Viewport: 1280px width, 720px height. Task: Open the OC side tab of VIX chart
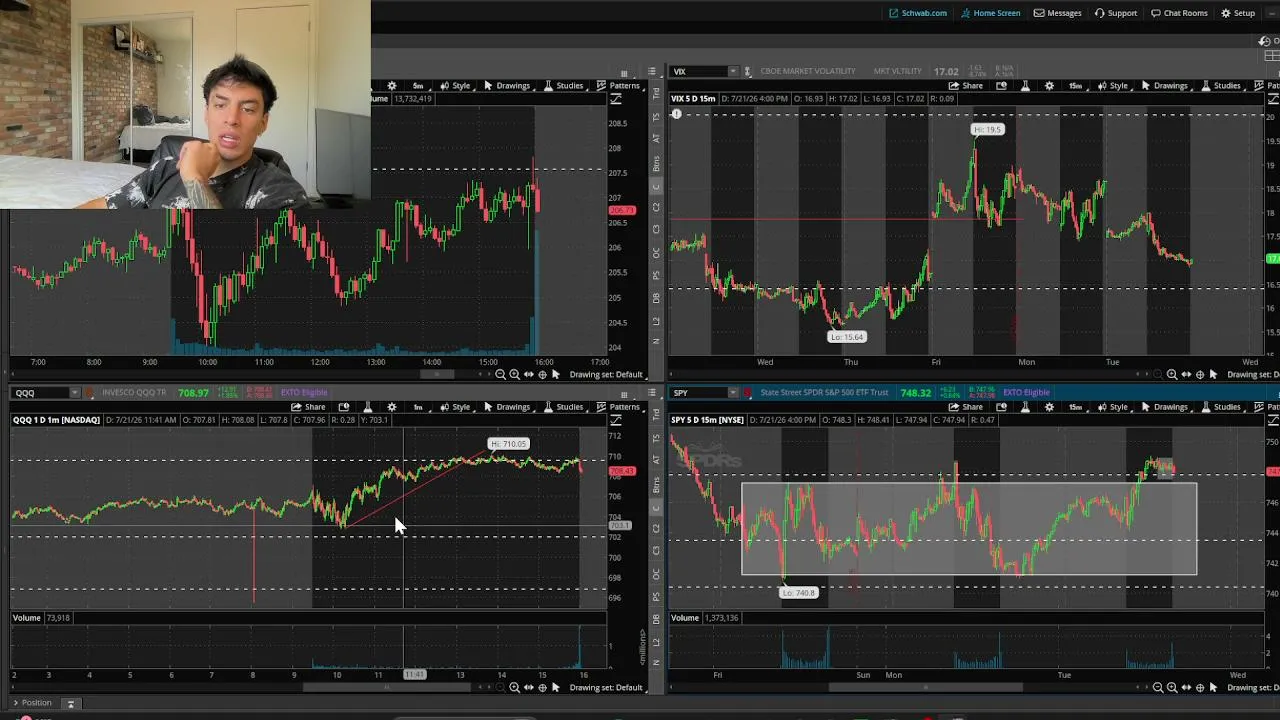pos(657,252)
